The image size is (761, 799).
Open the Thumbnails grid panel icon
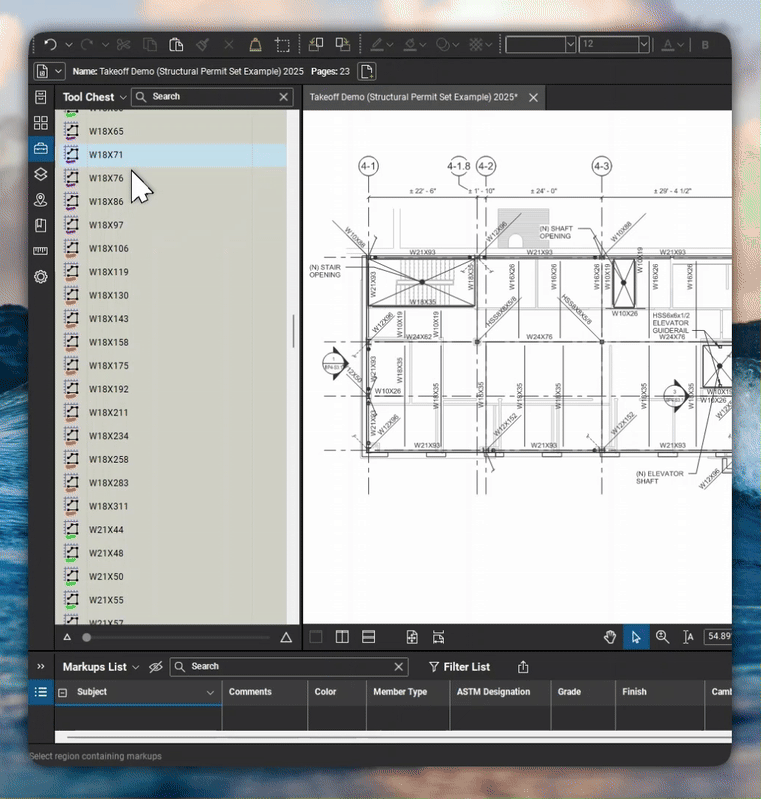pyautogui.click(x=41, y=123)
